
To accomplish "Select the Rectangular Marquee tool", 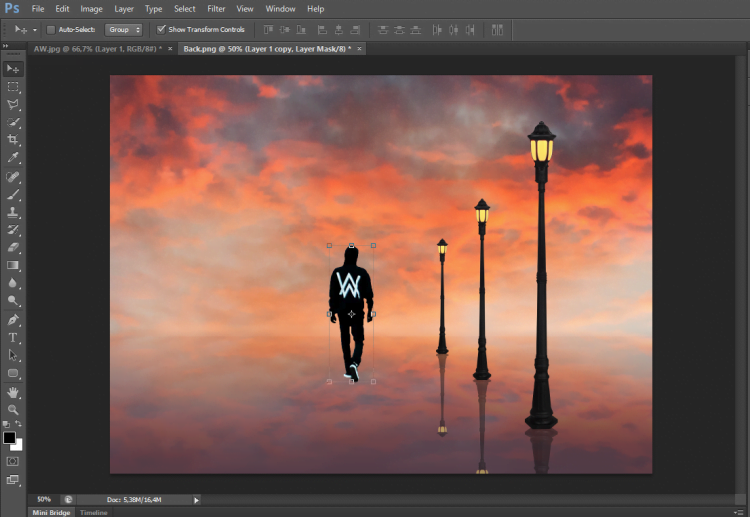I will coord(14,87).
